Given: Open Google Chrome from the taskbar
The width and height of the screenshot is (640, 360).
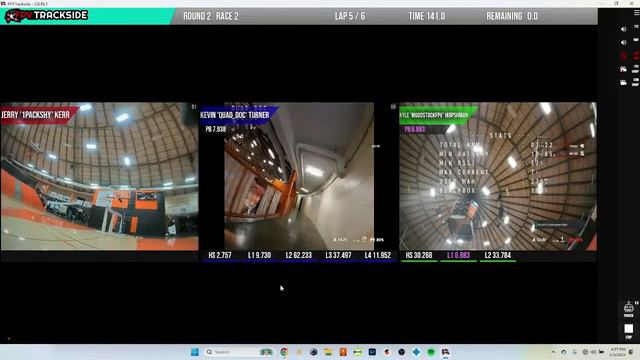Looking at the screenshot, I should [284, 352].
